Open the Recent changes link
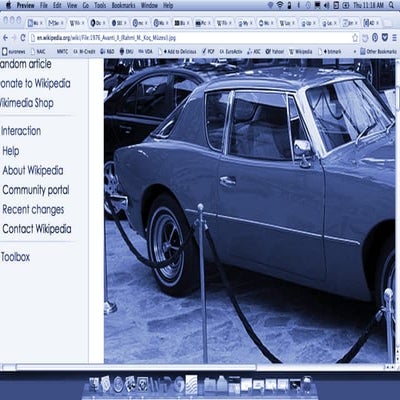The width and height of the screenshot is (400, 400). 33,210
